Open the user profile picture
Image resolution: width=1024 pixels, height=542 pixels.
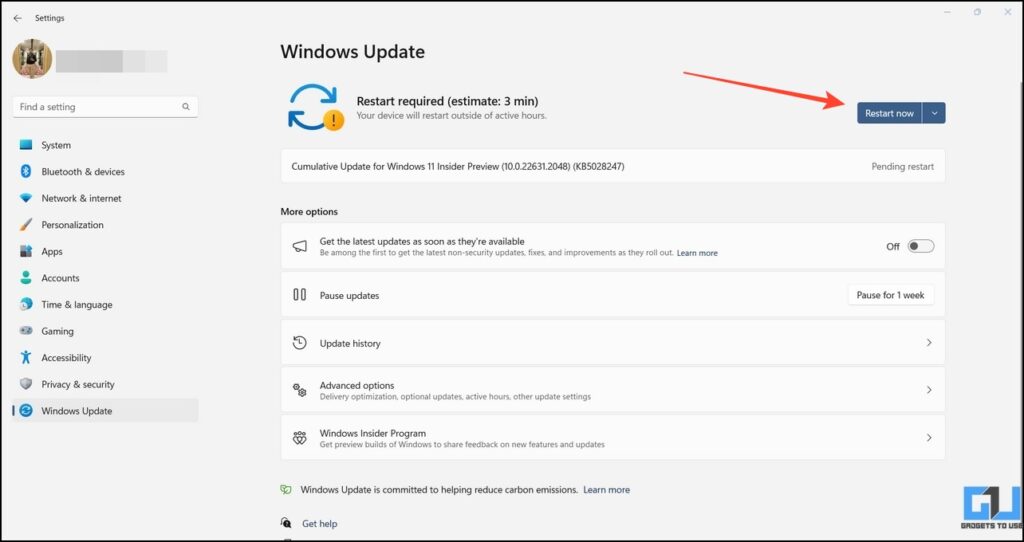[x=32, y=59]
